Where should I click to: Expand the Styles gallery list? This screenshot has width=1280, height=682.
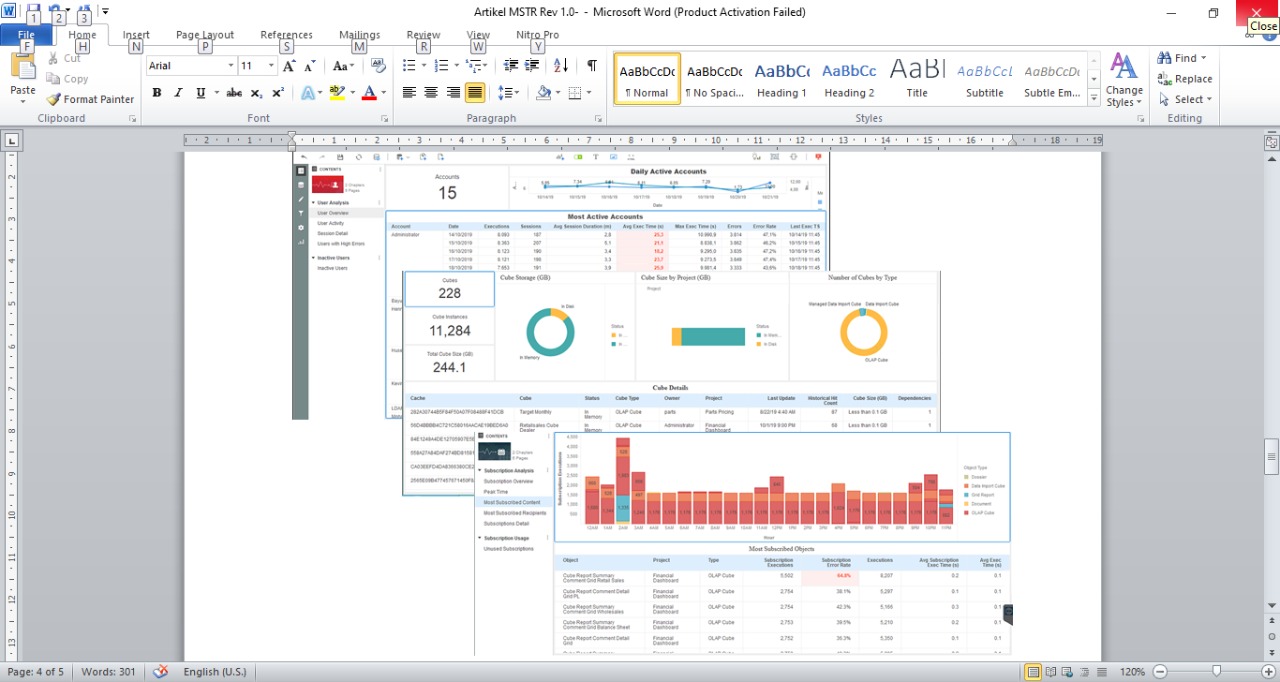pos(1094,97)
